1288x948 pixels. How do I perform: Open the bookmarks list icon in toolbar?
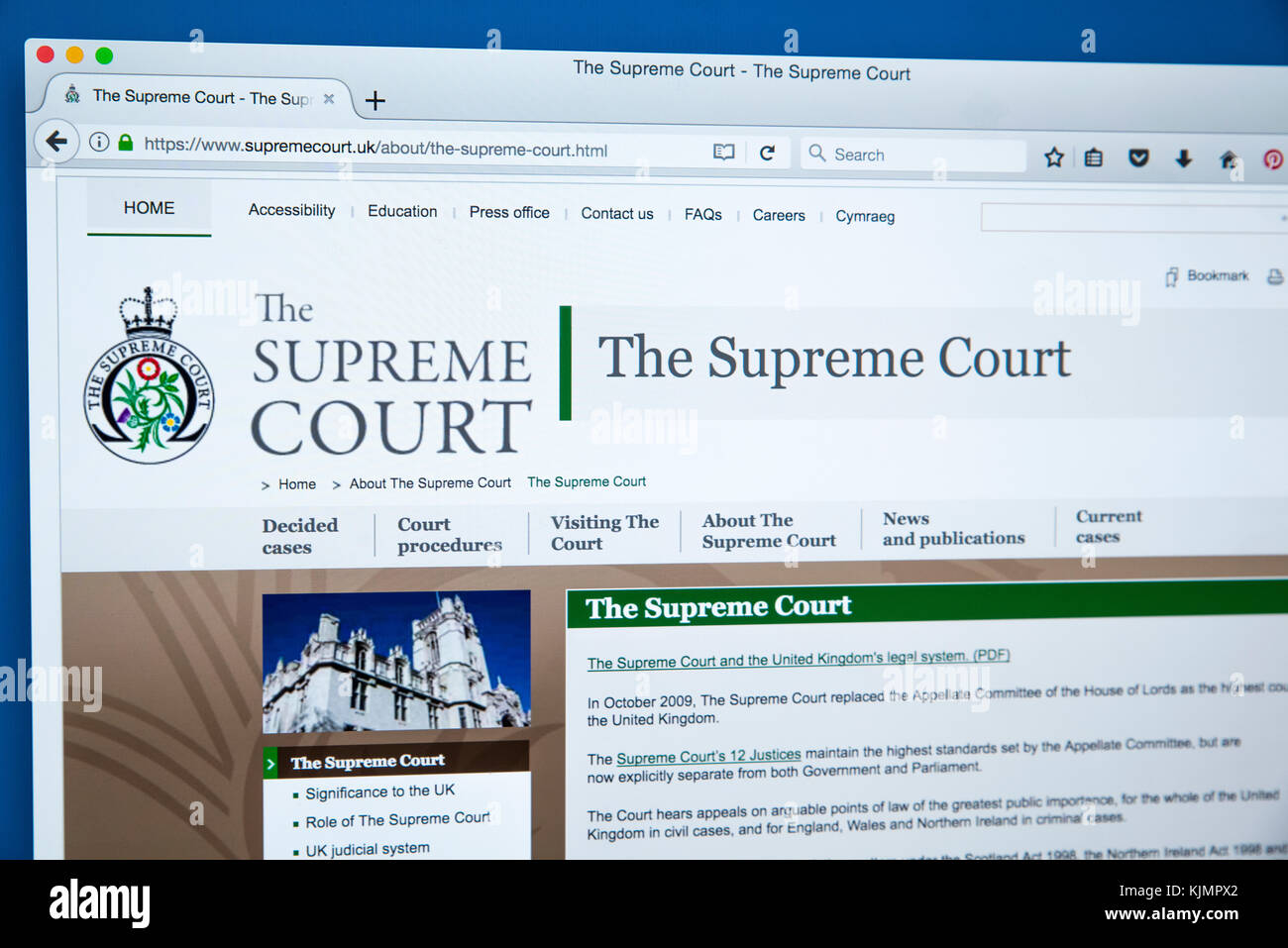(x=1094, y=158)
